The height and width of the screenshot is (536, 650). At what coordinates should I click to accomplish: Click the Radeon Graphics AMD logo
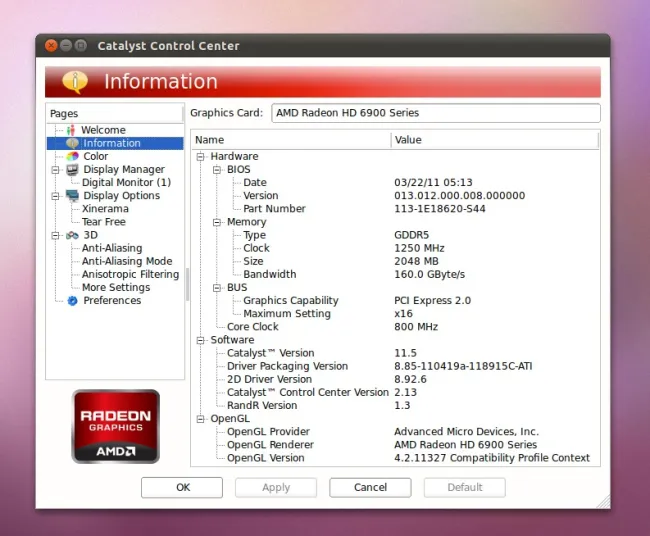pos(116,426)
